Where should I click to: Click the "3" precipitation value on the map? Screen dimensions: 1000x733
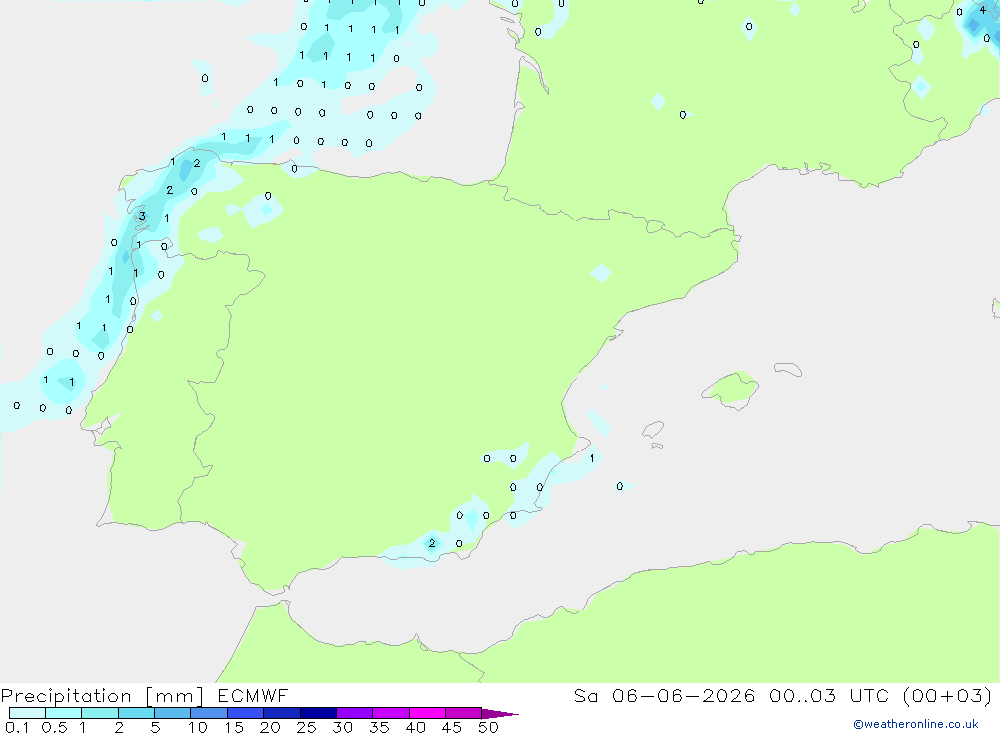[142, 216]
